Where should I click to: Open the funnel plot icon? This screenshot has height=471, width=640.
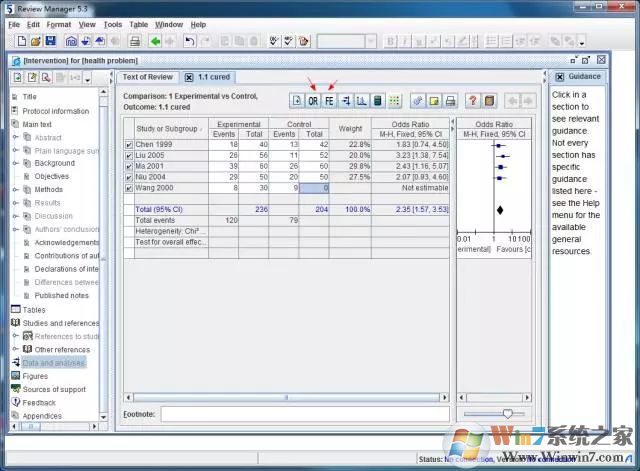(361, 101)
